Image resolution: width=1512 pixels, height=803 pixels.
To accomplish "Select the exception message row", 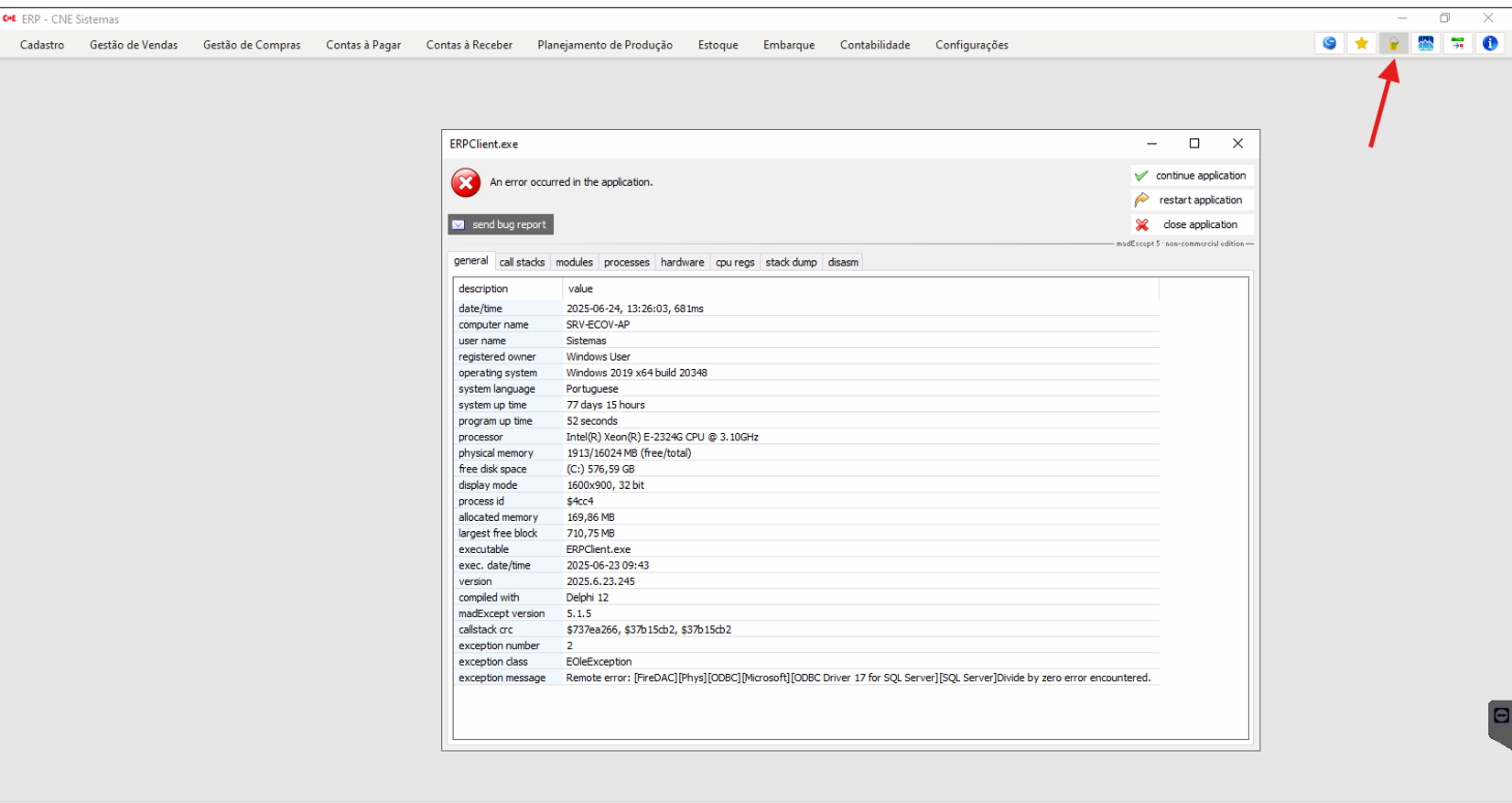I will pyautogui.click(x=805, y=678).
